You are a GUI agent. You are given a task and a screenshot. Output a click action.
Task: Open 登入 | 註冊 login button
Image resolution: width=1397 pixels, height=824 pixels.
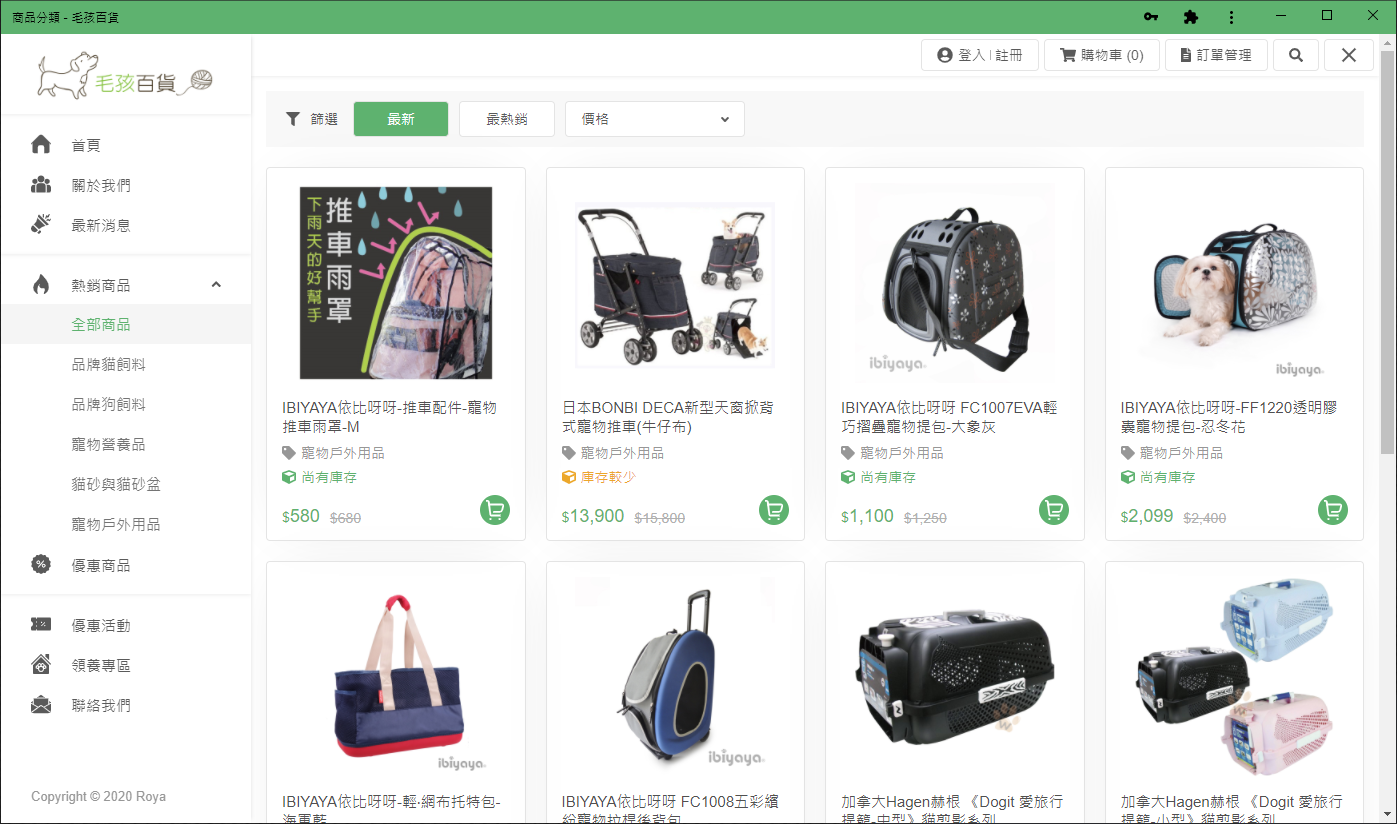pos(980,55)
